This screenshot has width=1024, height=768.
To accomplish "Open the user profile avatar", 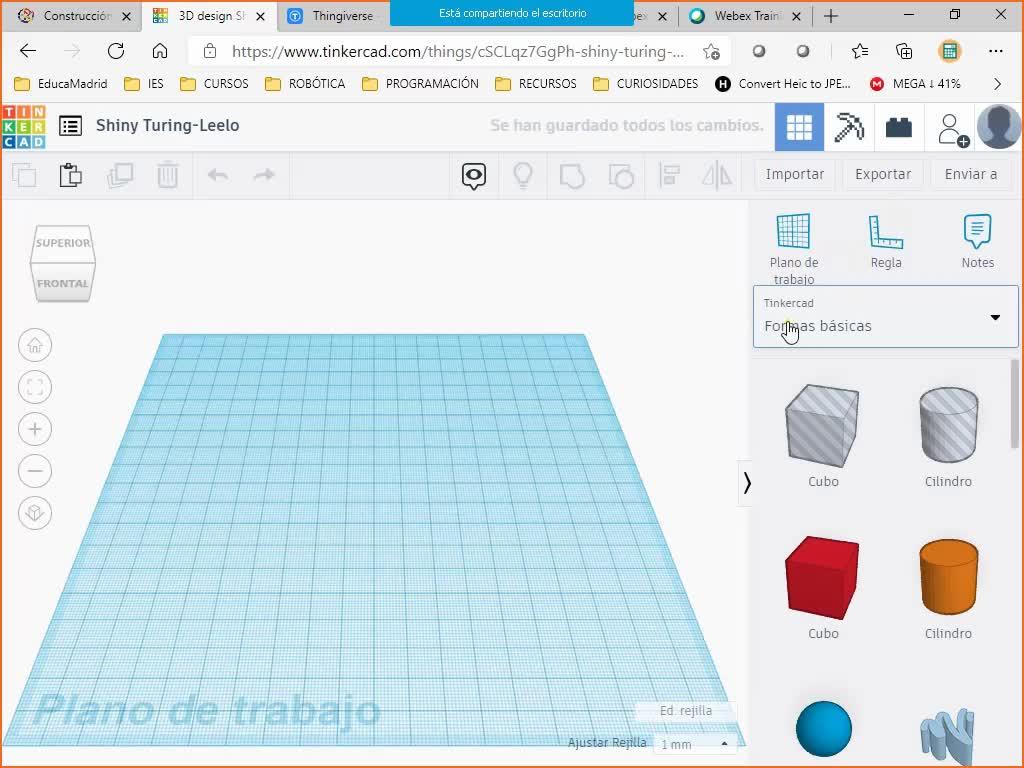I will pos(999,127).
